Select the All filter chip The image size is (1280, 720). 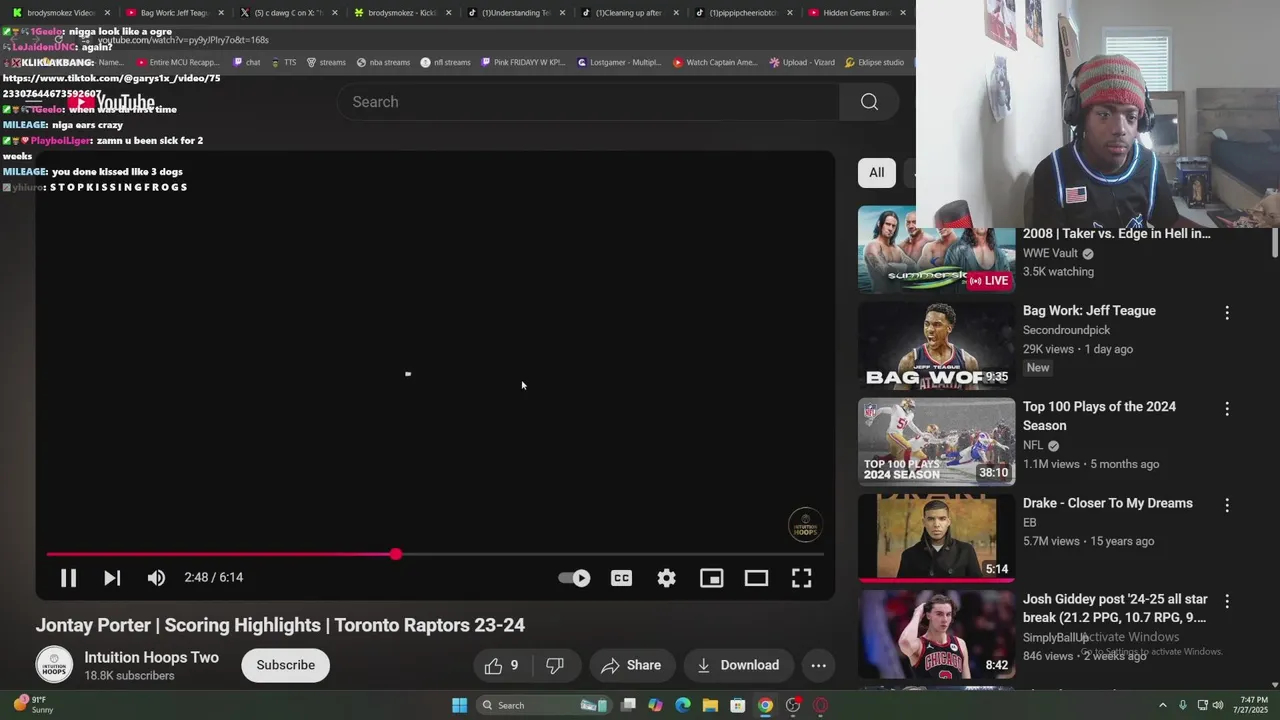876,173
